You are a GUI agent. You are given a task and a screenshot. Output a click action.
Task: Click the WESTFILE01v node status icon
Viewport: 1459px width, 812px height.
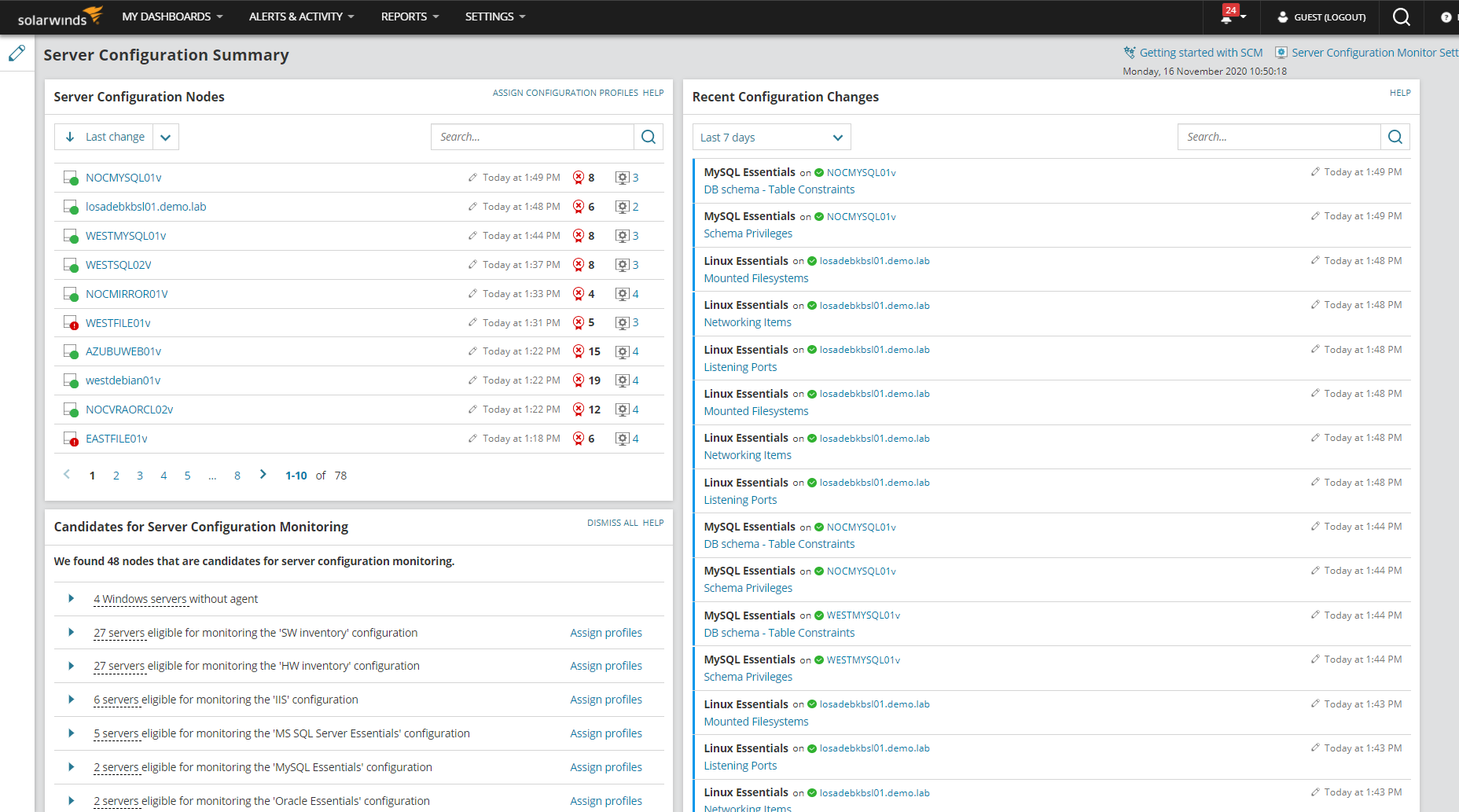[71, 323]
